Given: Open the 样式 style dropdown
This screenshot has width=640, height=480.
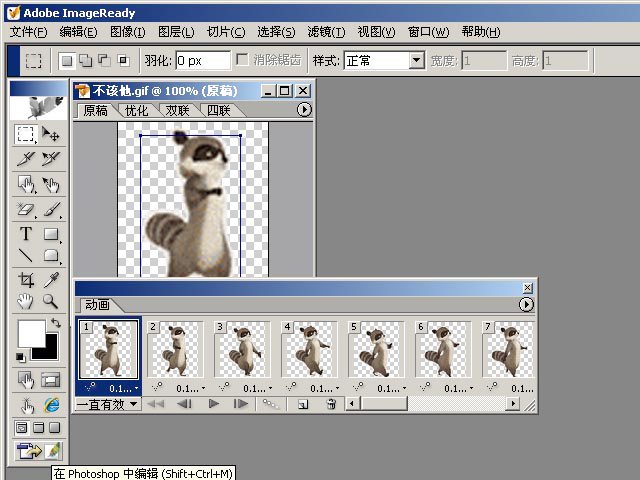Looking at the screenshot, I should 416,61.
